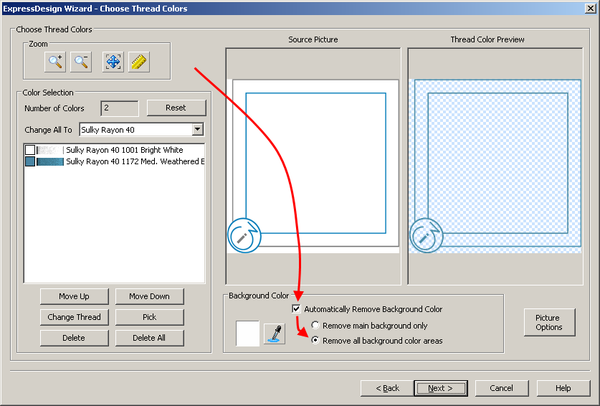The width and height of the screenshot is (600, 406).
Task: Select Sulky Rayon 40 1172 Med. Weathered row
Action: coord(114,161)
